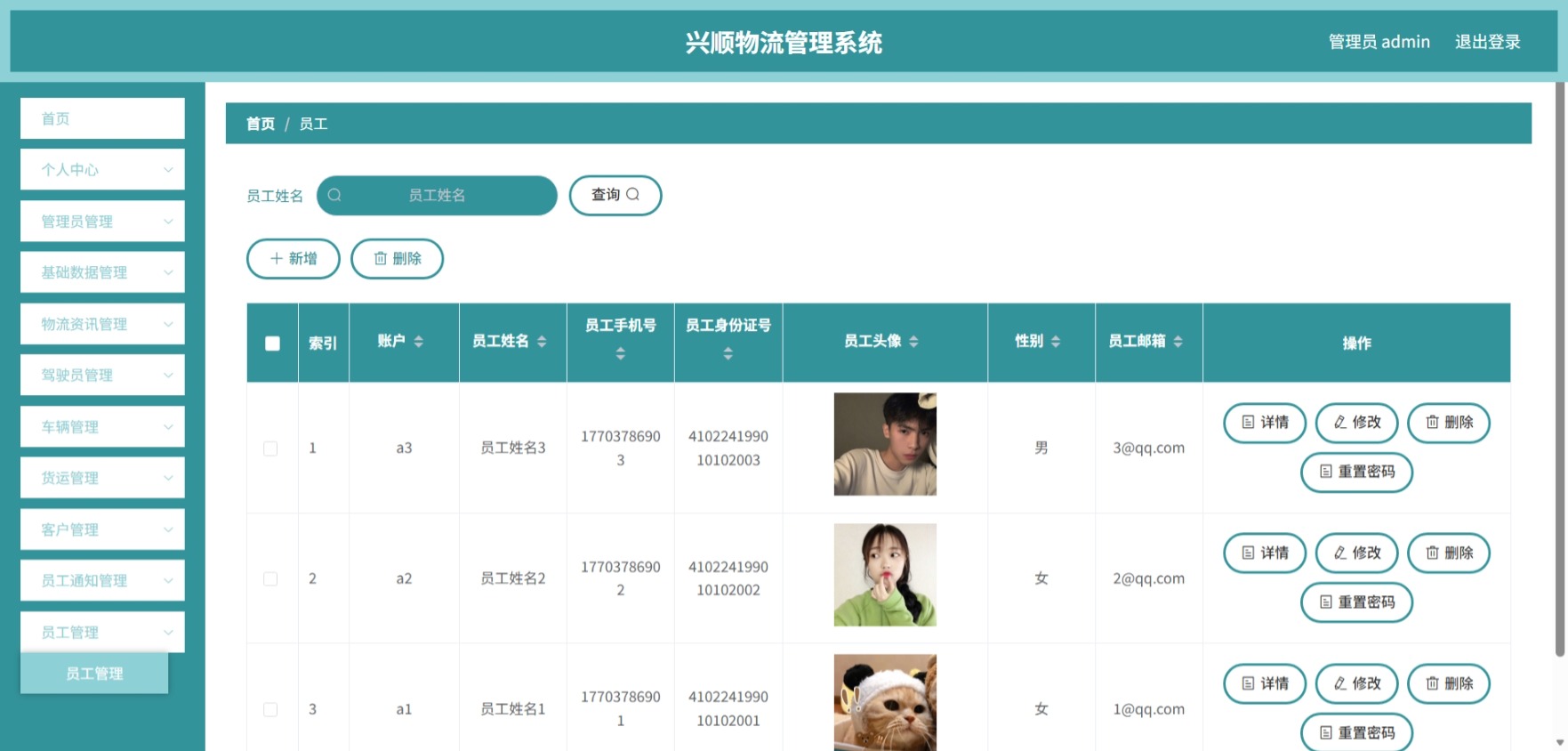This screenshot has height=751, width=1568.
Task: Select the 员工管理 submenu item
Action: pyautogui.click(x=94, y=674)
